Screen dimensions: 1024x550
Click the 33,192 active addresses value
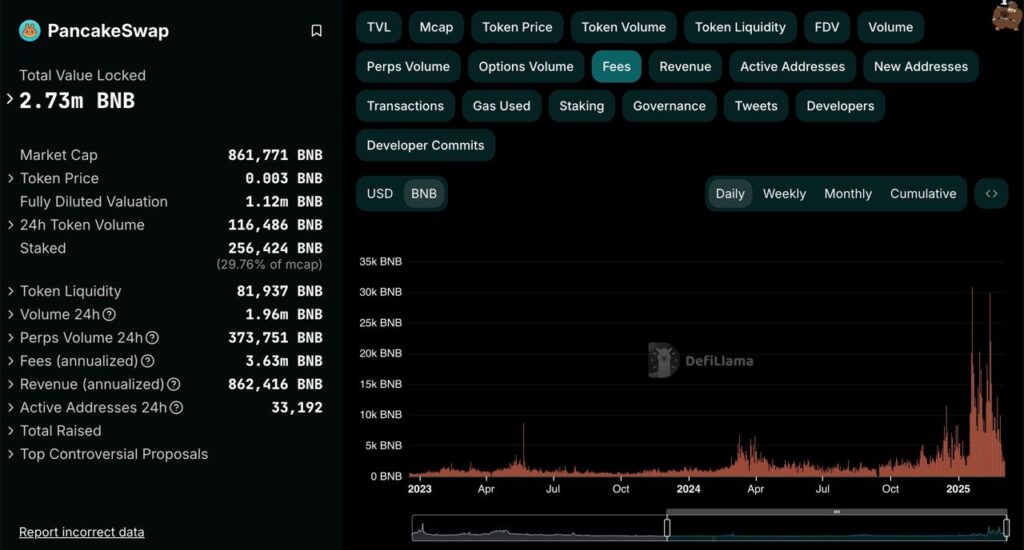(296, 408)
